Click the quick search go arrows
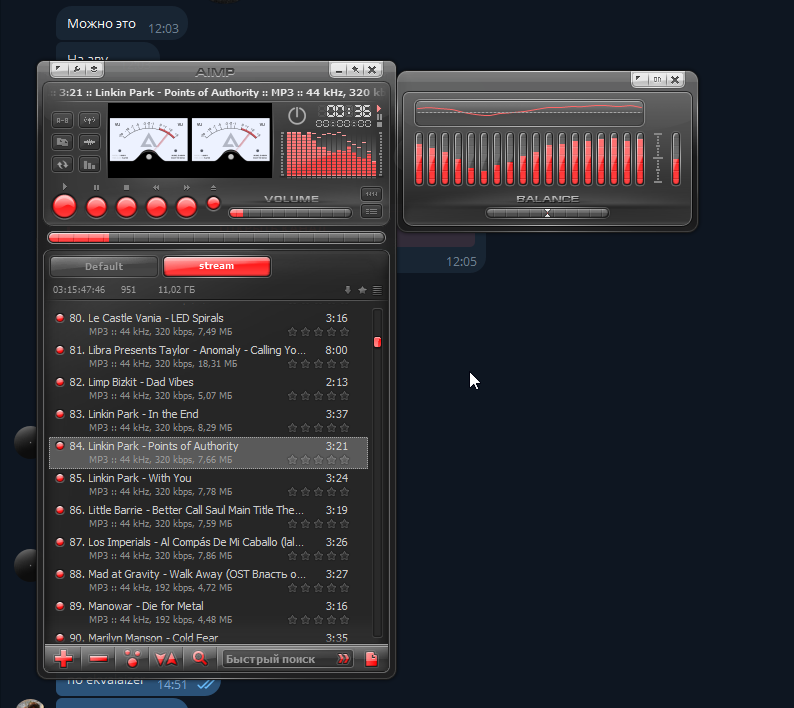 [343, 659]
